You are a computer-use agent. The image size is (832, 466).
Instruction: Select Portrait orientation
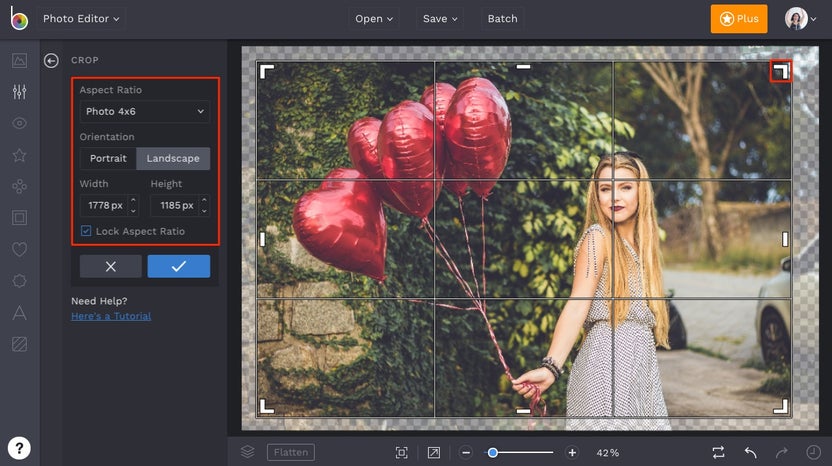[108, 158]
